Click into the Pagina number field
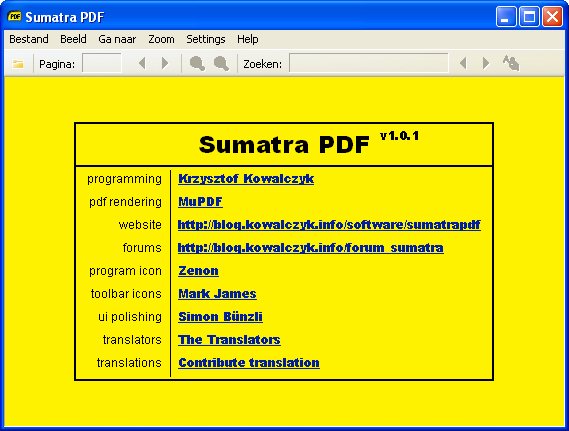 (x=102, y=63)
